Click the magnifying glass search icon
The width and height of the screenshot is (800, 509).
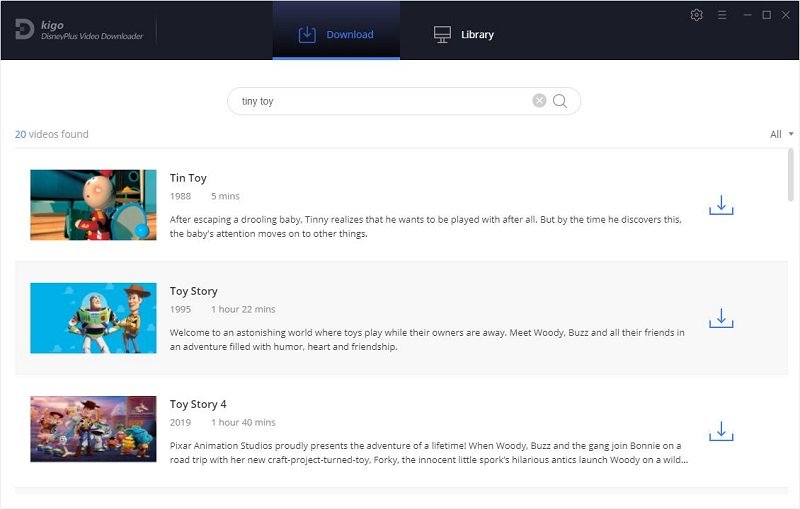coord(560,101)
